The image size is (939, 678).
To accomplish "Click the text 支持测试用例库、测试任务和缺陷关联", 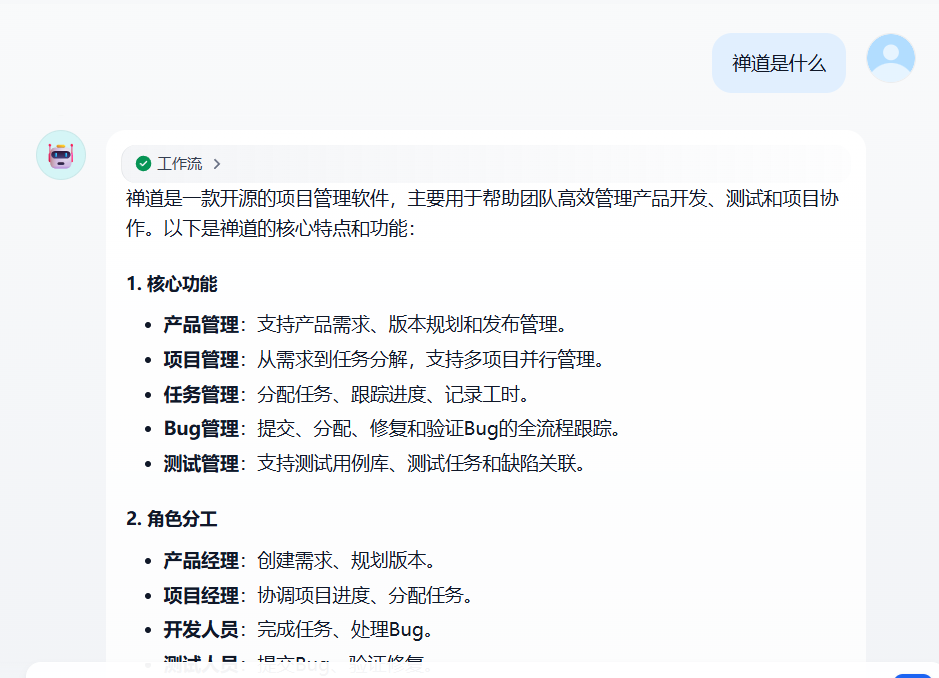I will 421,464.
